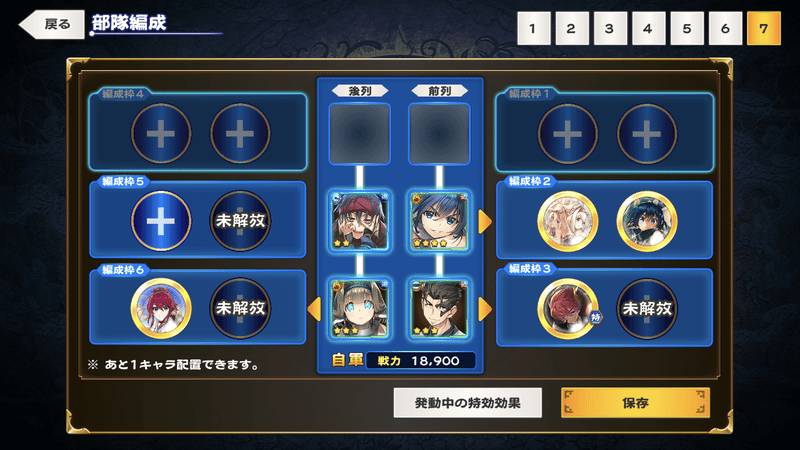The image size is (800, 450).
Task: Tap the empty top 前列 slot
Action: click(x=439, y=134)
